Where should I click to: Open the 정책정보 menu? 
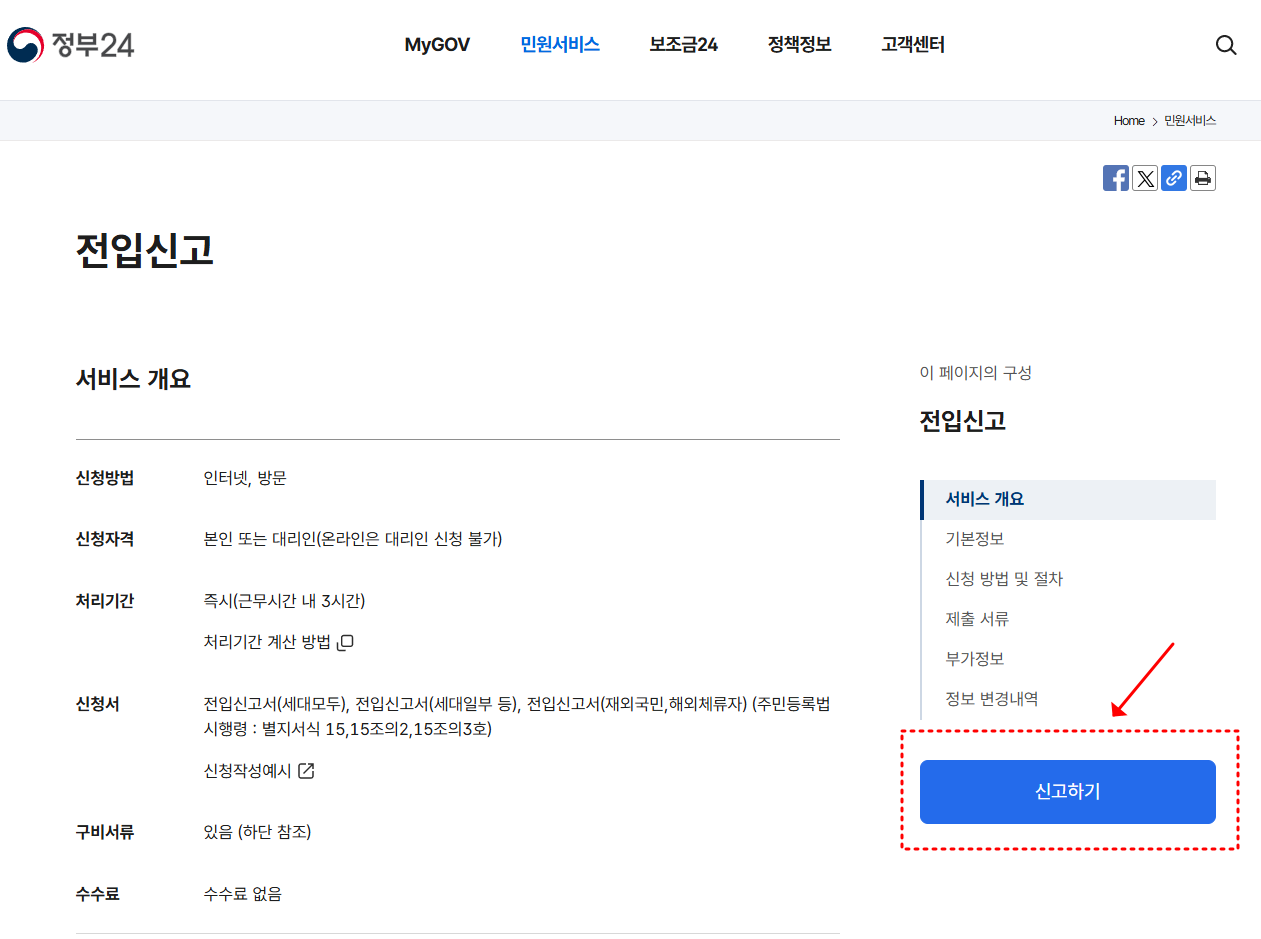pyautogui.click(x=799, y=44)
